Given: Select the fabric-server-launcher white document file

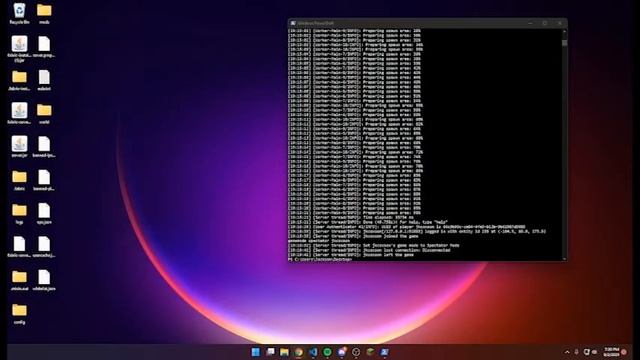Looking at the screenshot, I should [x=19, y=247].
